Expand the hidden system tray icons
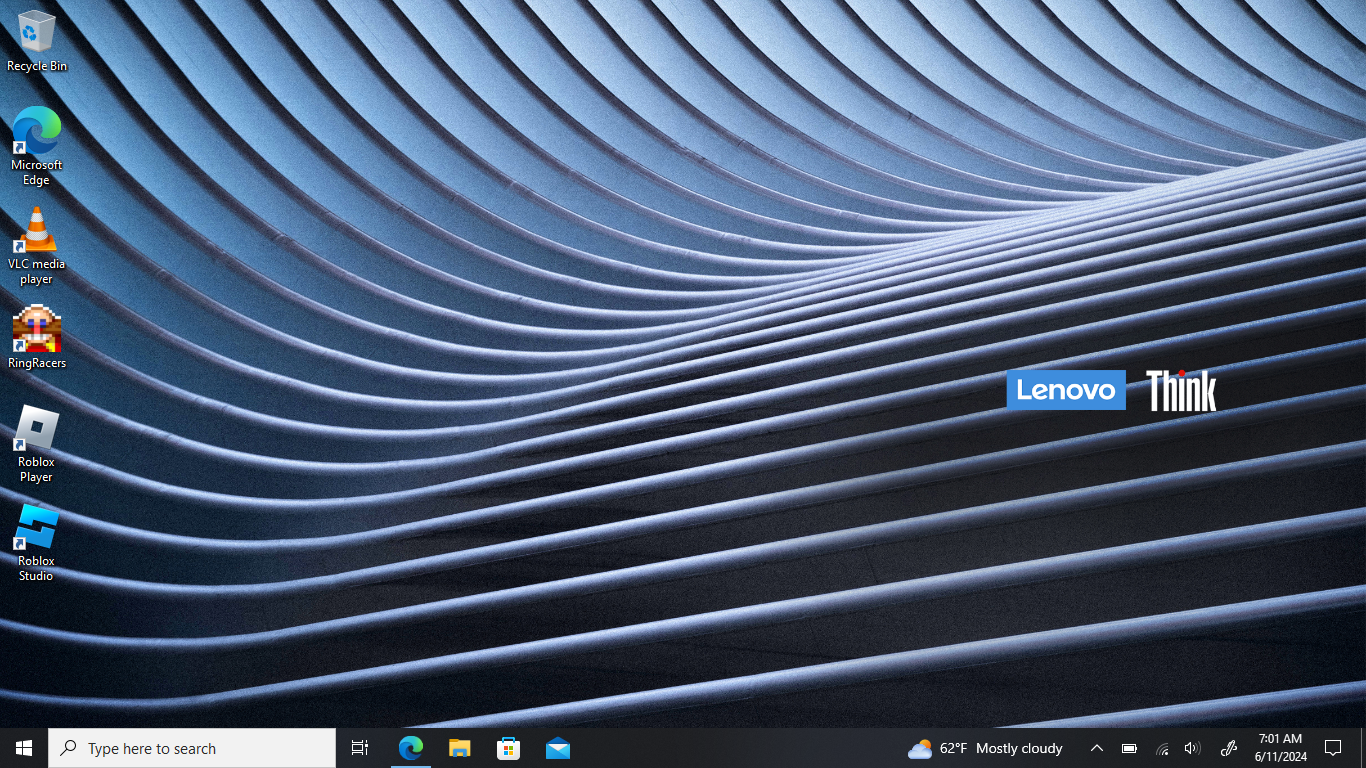This screenshot has height=768, width=1366. [x=1097, y=748]
